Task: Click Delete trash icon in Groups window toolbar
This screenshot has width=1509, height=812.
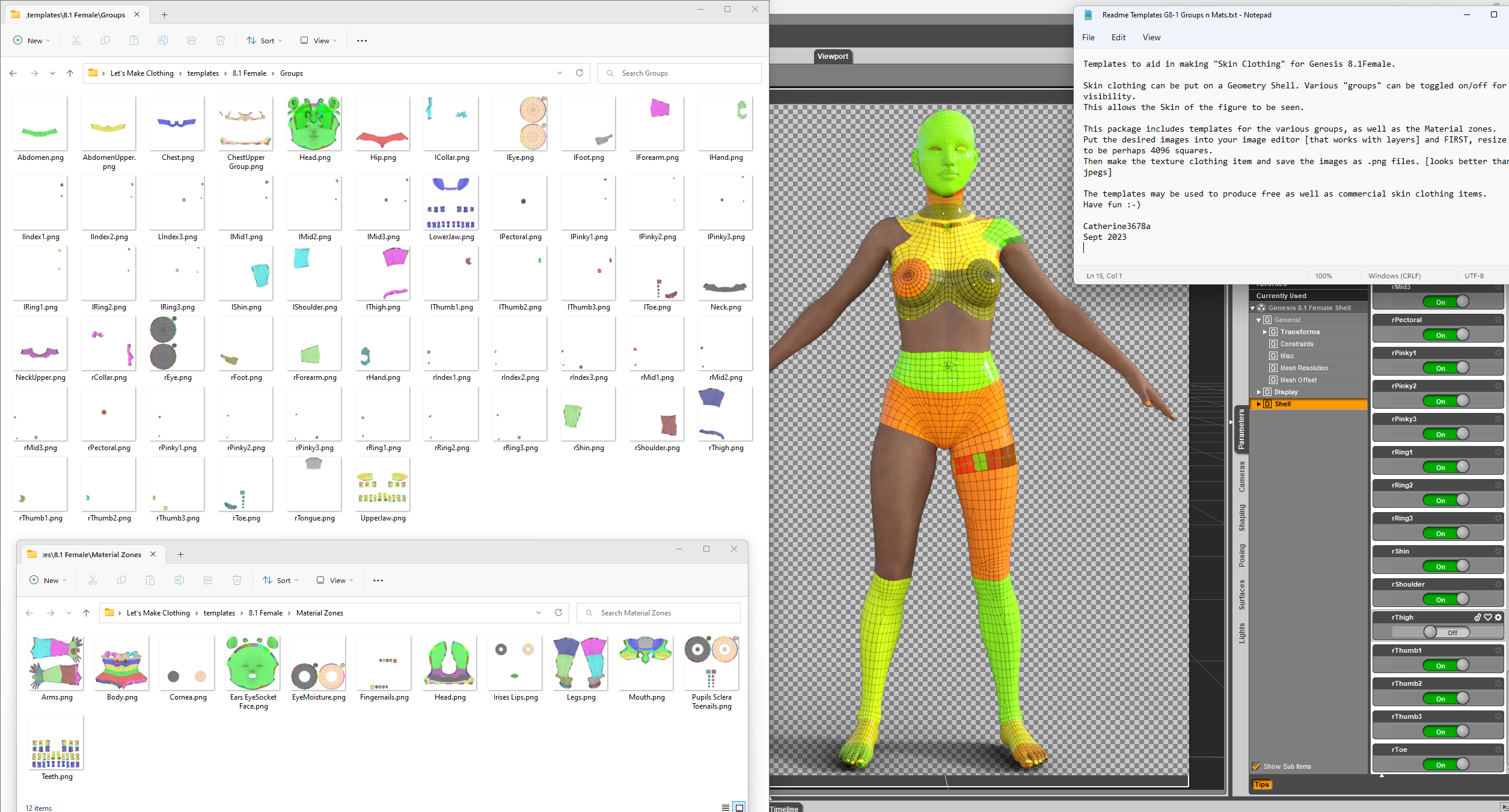Action: 221,40
